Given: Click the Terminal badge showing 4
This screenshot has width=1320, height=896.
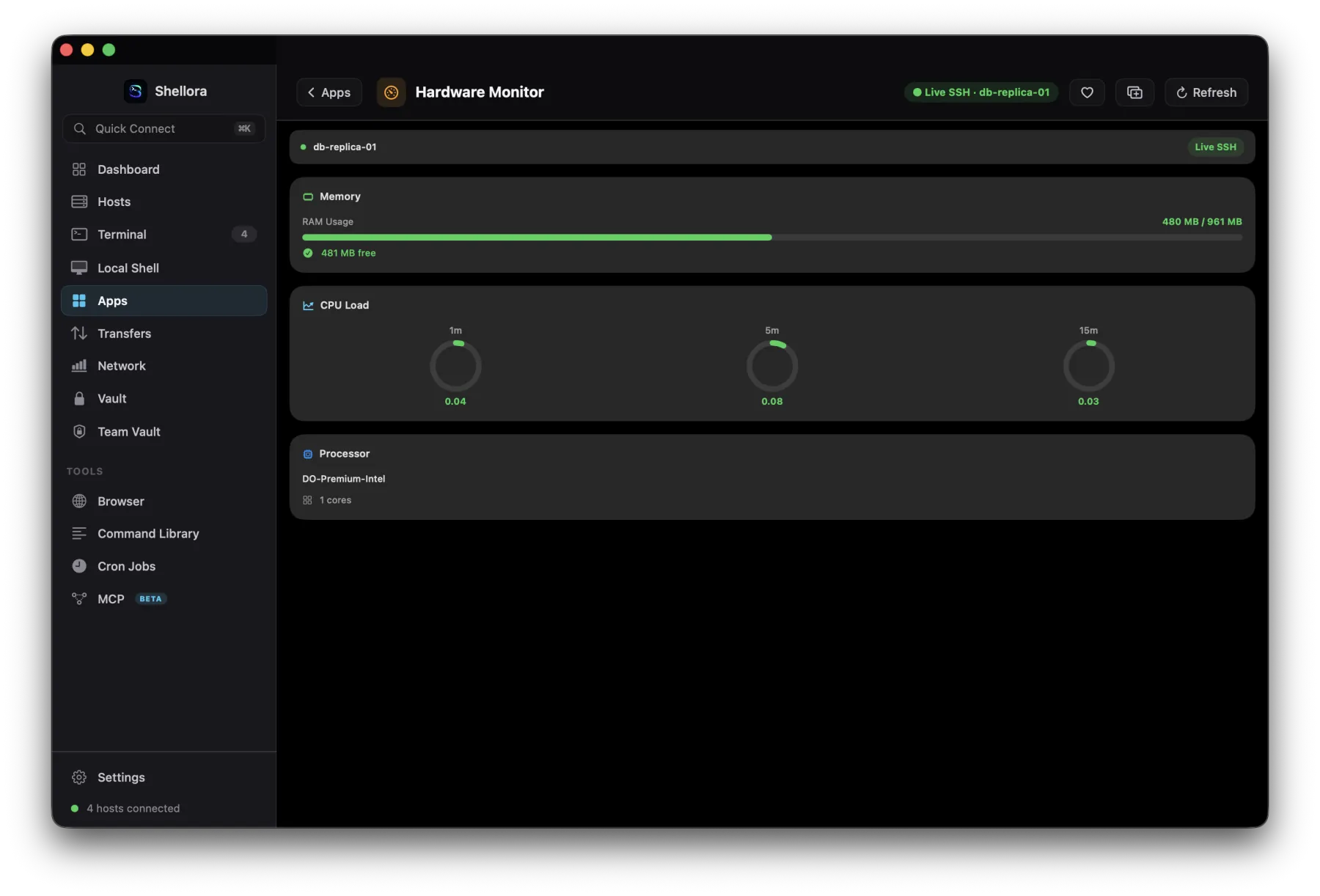Looking at the screenshot, I should pos(244,235).
